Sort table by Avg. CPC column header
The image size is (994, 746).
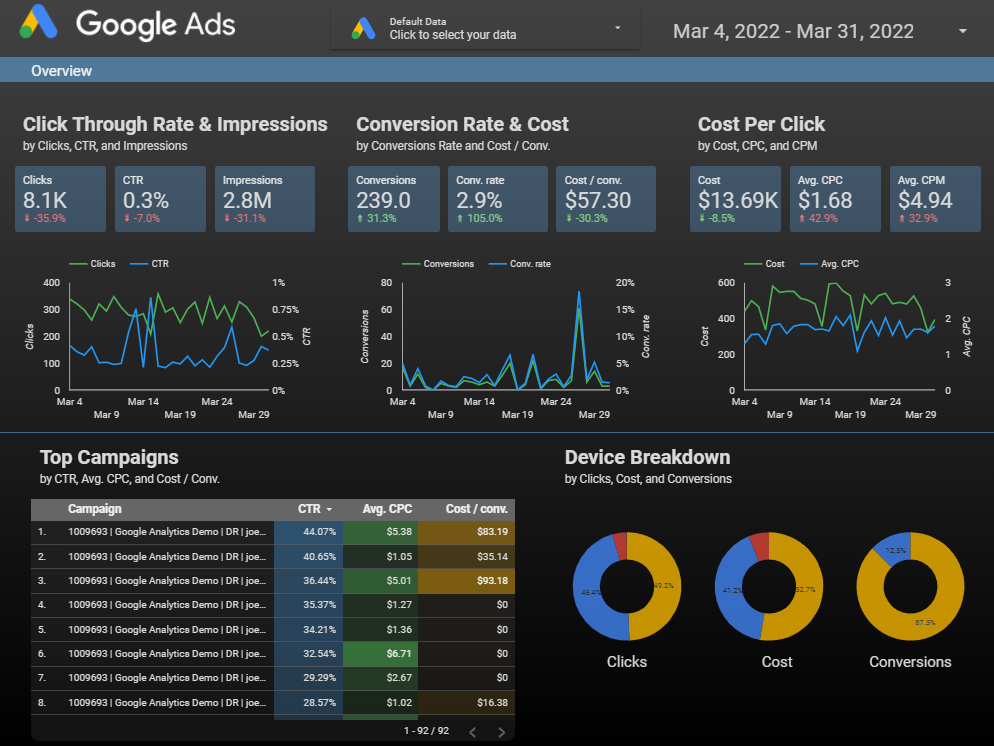tap(387, 509)
